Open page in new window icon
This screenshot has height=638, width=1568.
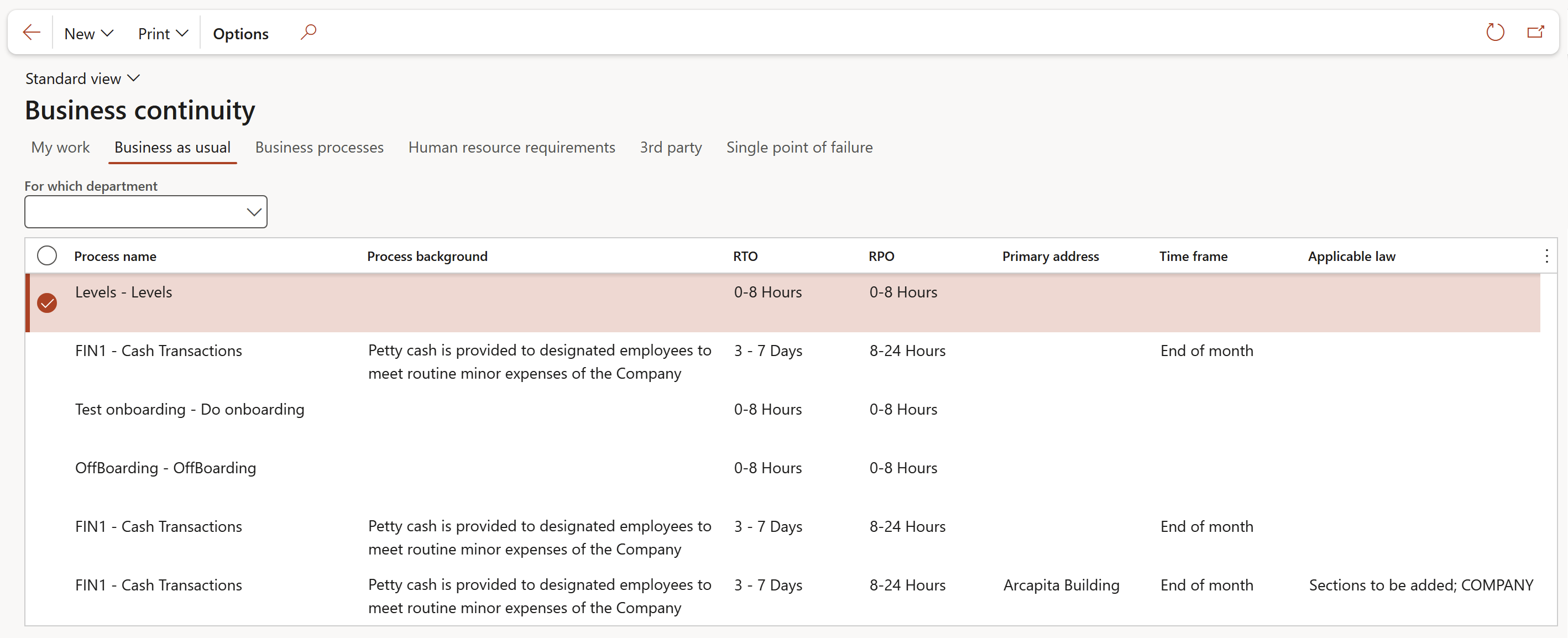[1536, 32]
